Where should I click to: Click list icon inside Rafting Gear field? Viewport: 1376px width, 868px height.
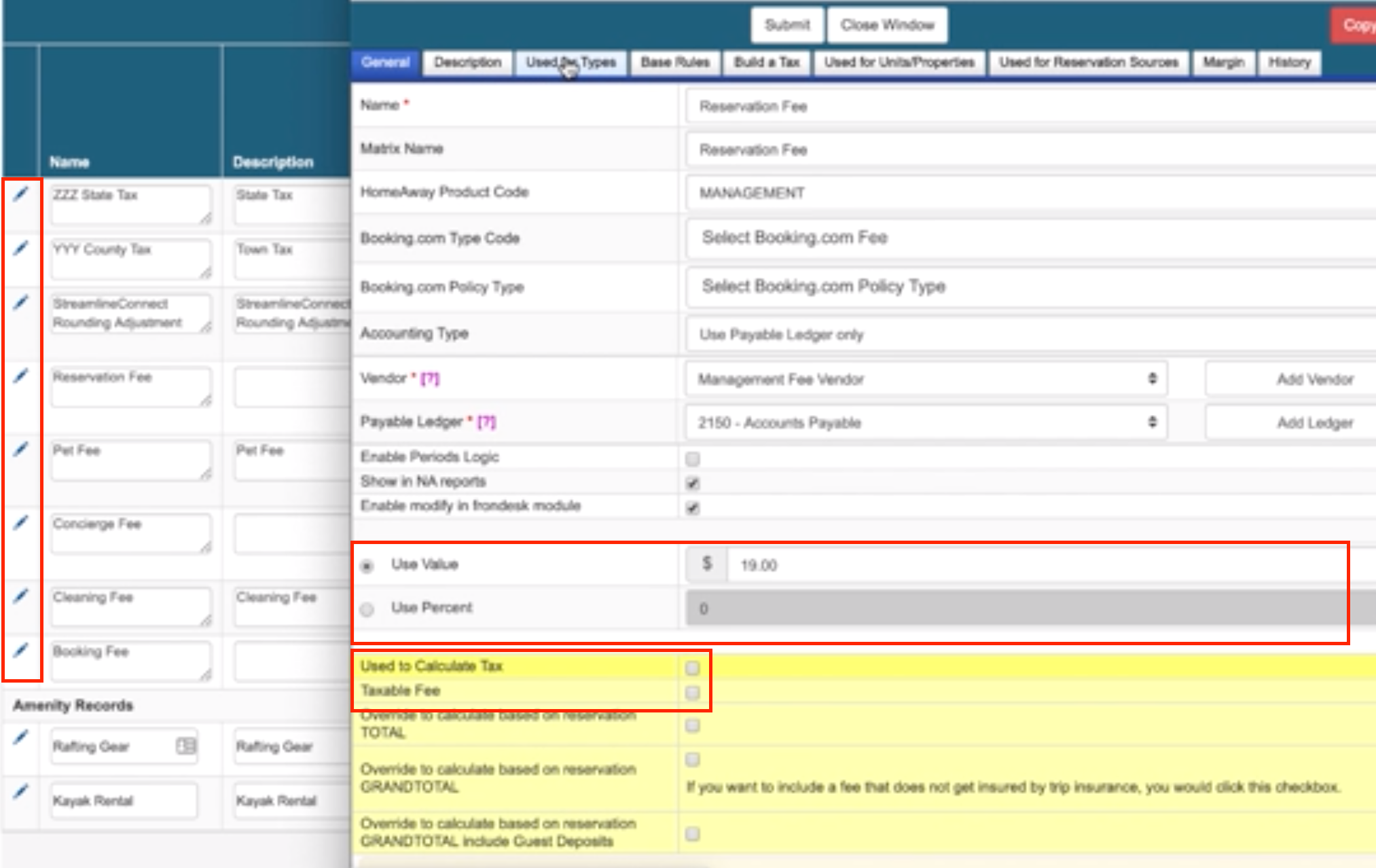click(x=185, y=746)
